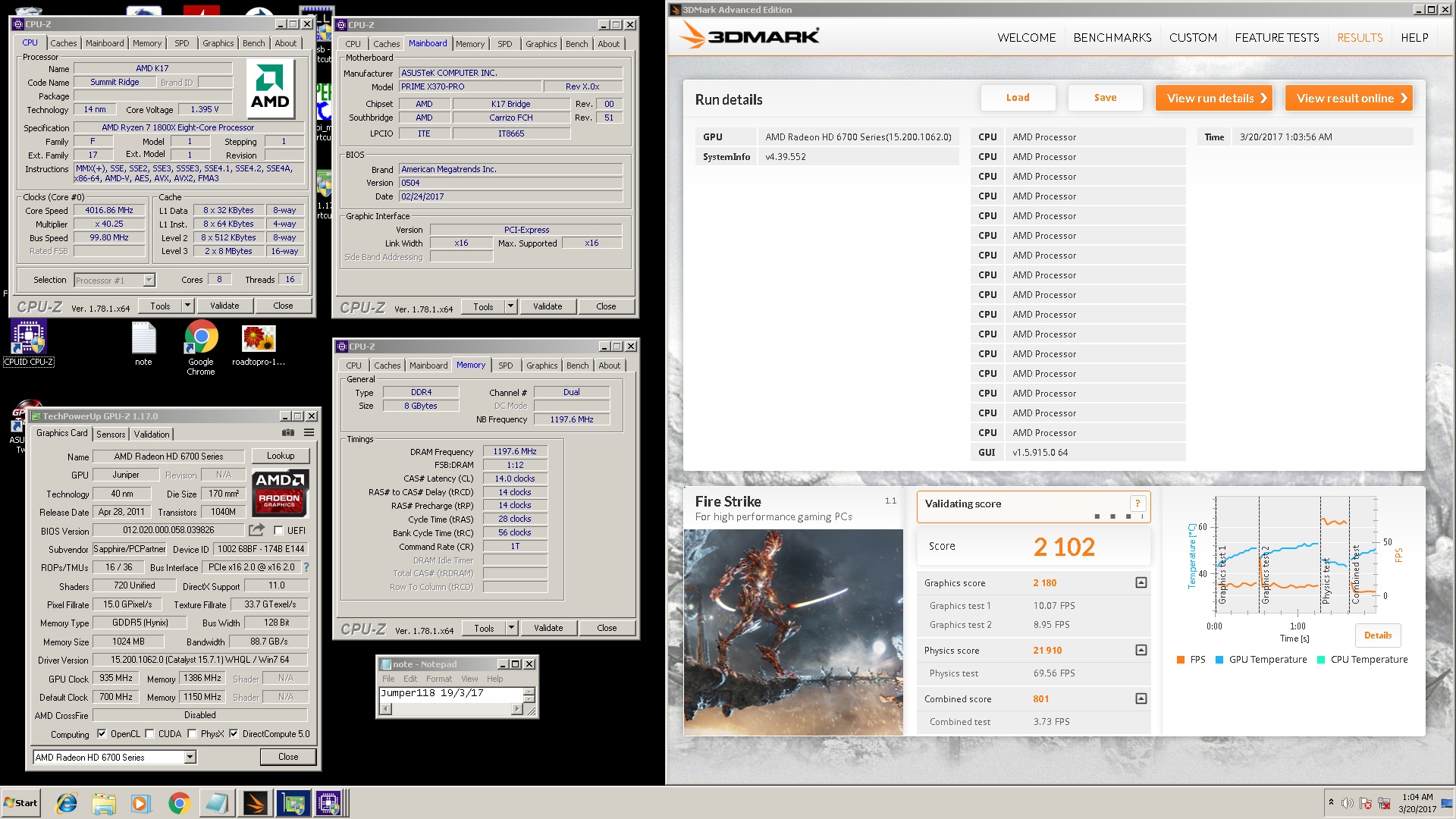Switch to 3DMark taskbar icon
Image resolution: width=1456 pixels, height=819 pixels.
coord(255,803)
